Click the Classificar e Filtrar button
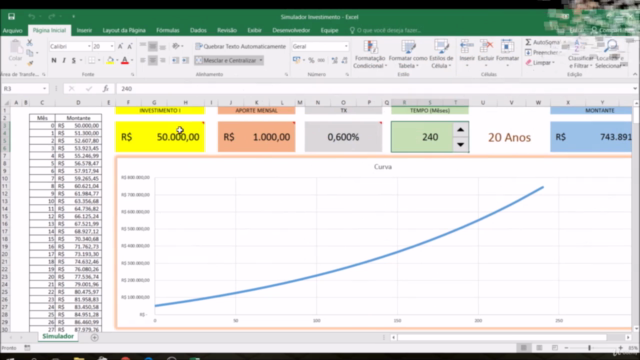This screenshot has width=640, height=360. (x=580, y=54)
